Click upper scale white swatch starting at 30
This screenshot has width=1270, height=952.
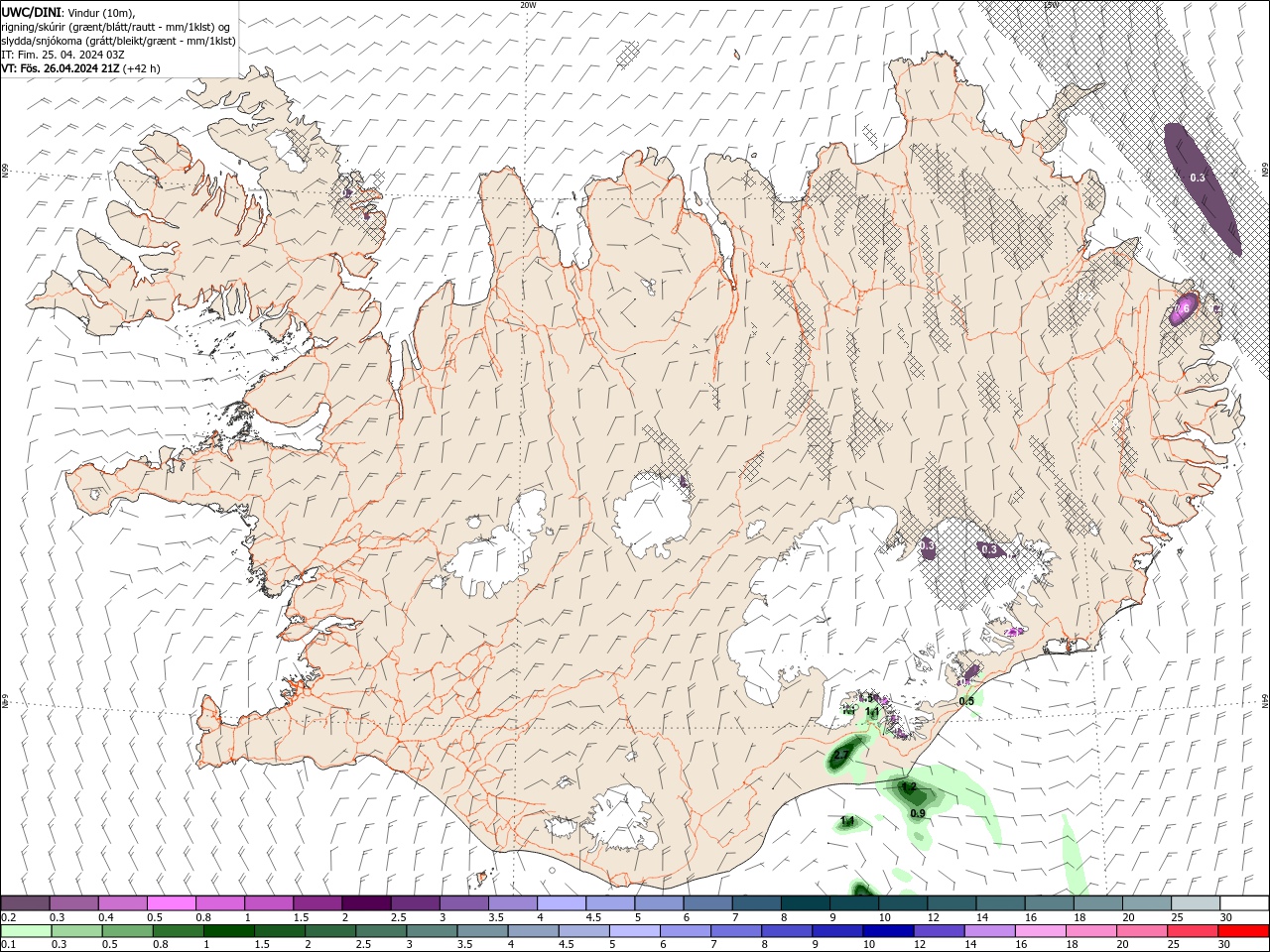(x=1243, y=902)
